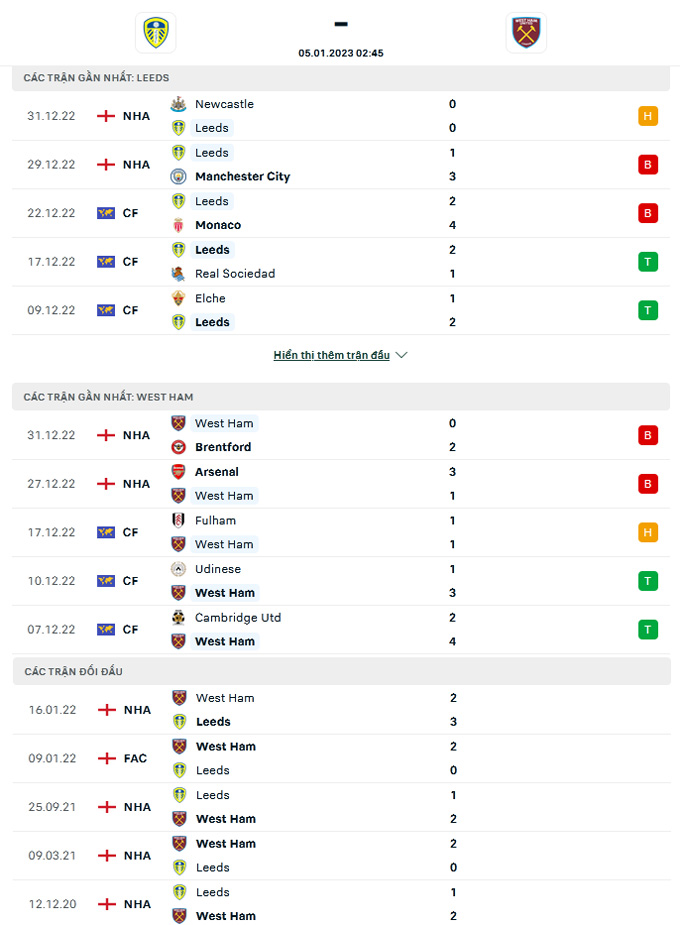Click orange H badge for Newcastle match

click(x=648, y=116)
